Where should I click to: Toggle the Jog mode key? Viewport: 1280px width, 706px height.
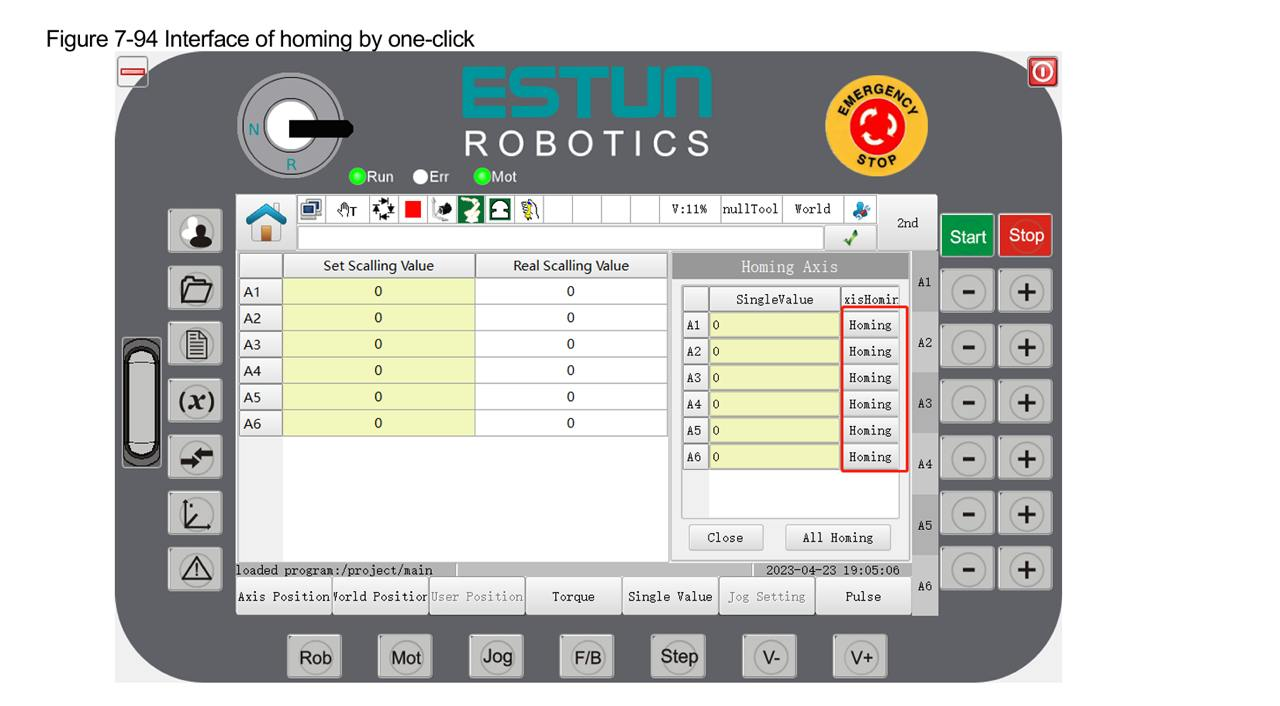[x=496, y=656]
